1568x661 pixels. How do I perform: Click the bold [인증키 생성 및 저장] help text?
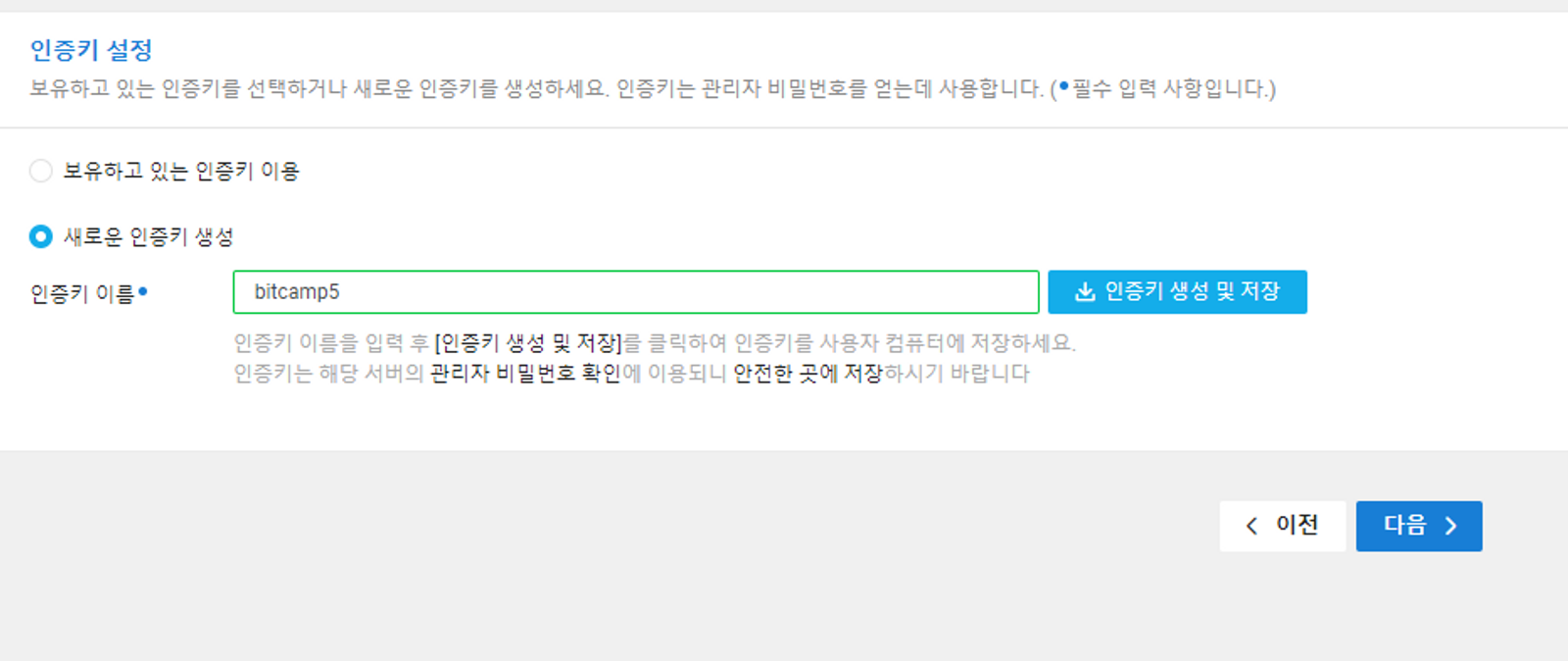(529, 343)
